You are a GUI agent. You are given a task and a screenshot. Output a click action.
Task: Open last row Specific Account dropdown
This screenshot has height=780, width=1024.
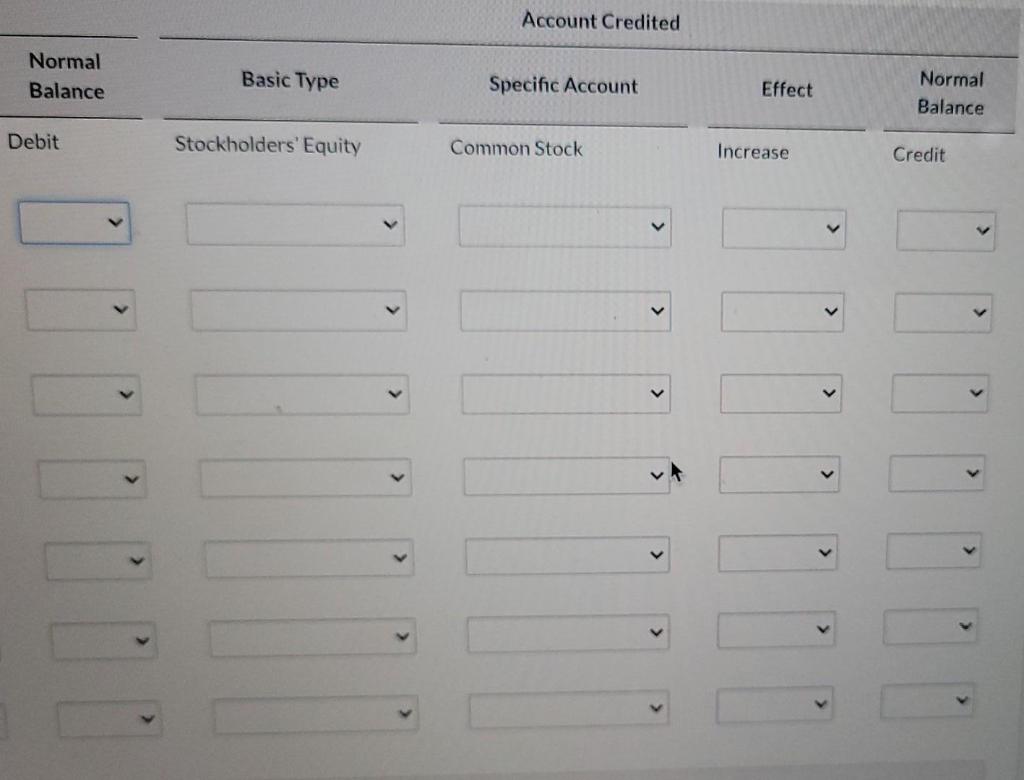click(x=569, y=711)
